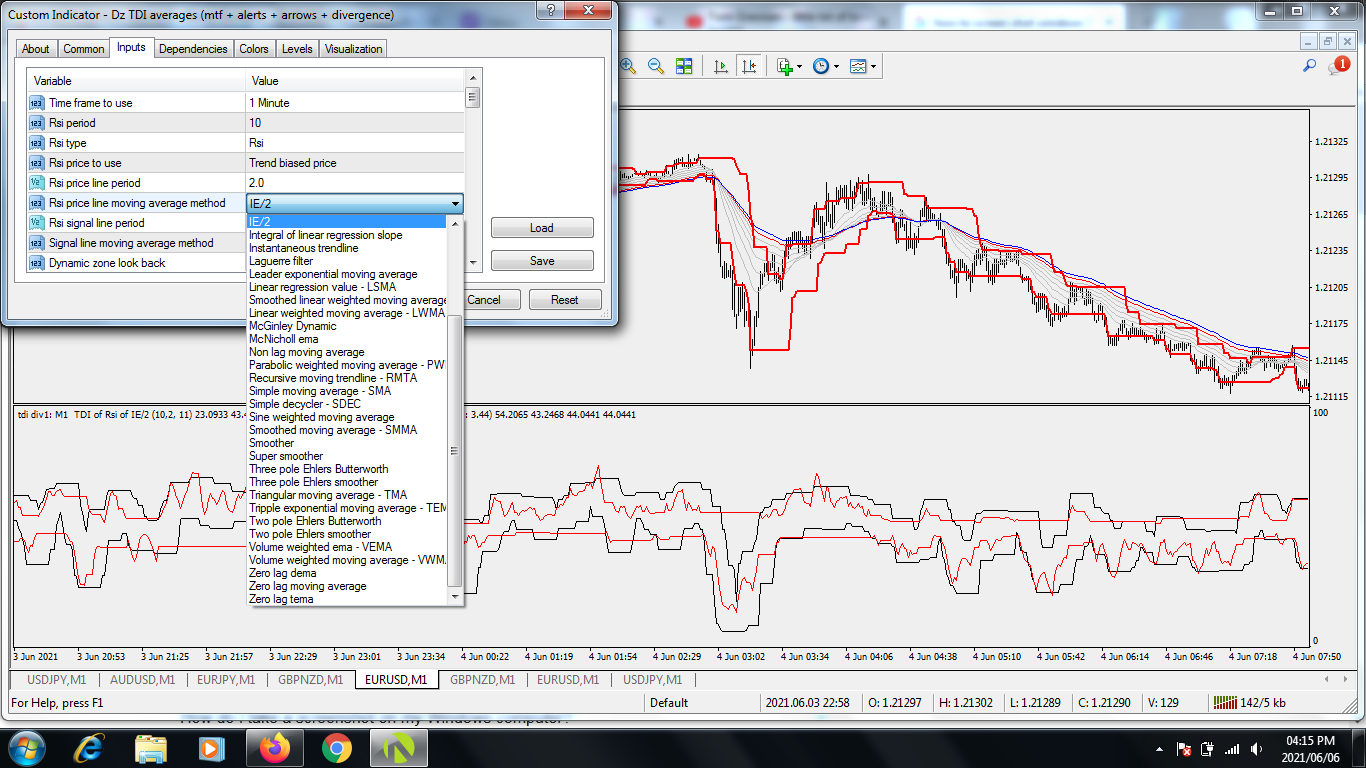The width and height of the screenshot is (1366, 768).
Task: Open the notifications chat bubble icon
Action: pos(1338,66)
